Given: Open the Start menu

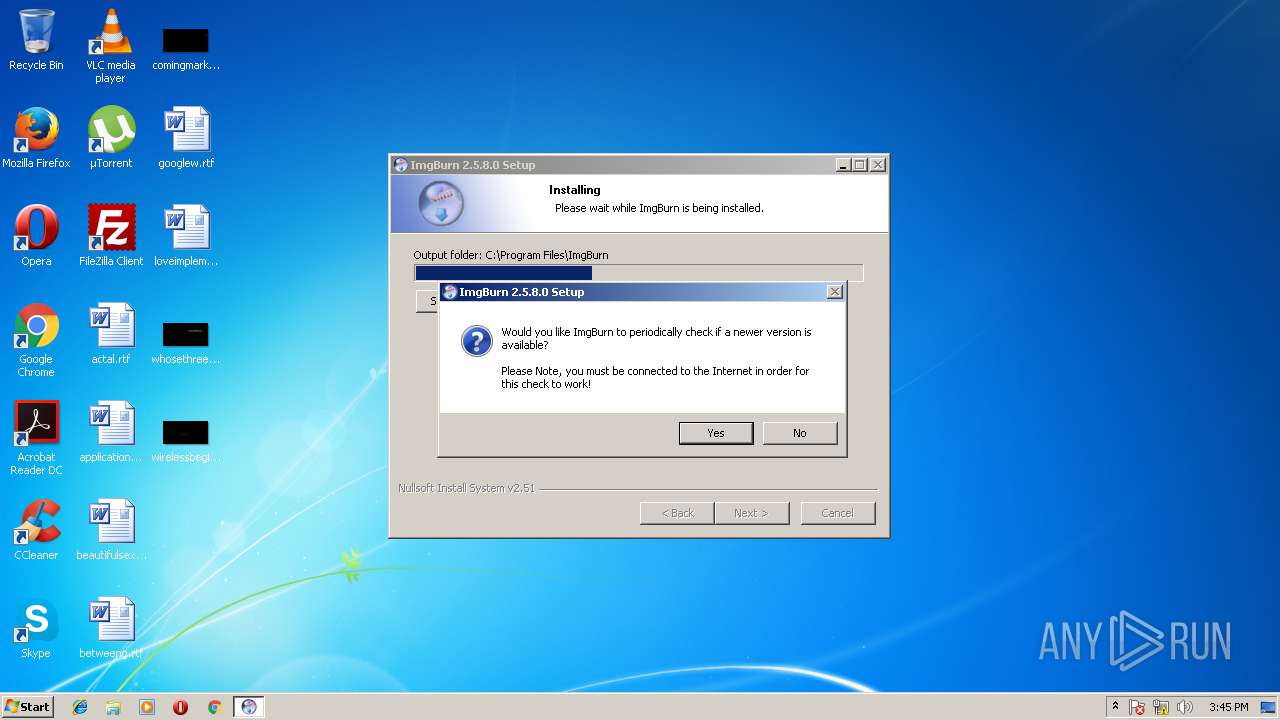Looking at the screenshot, I should (28, 706).
